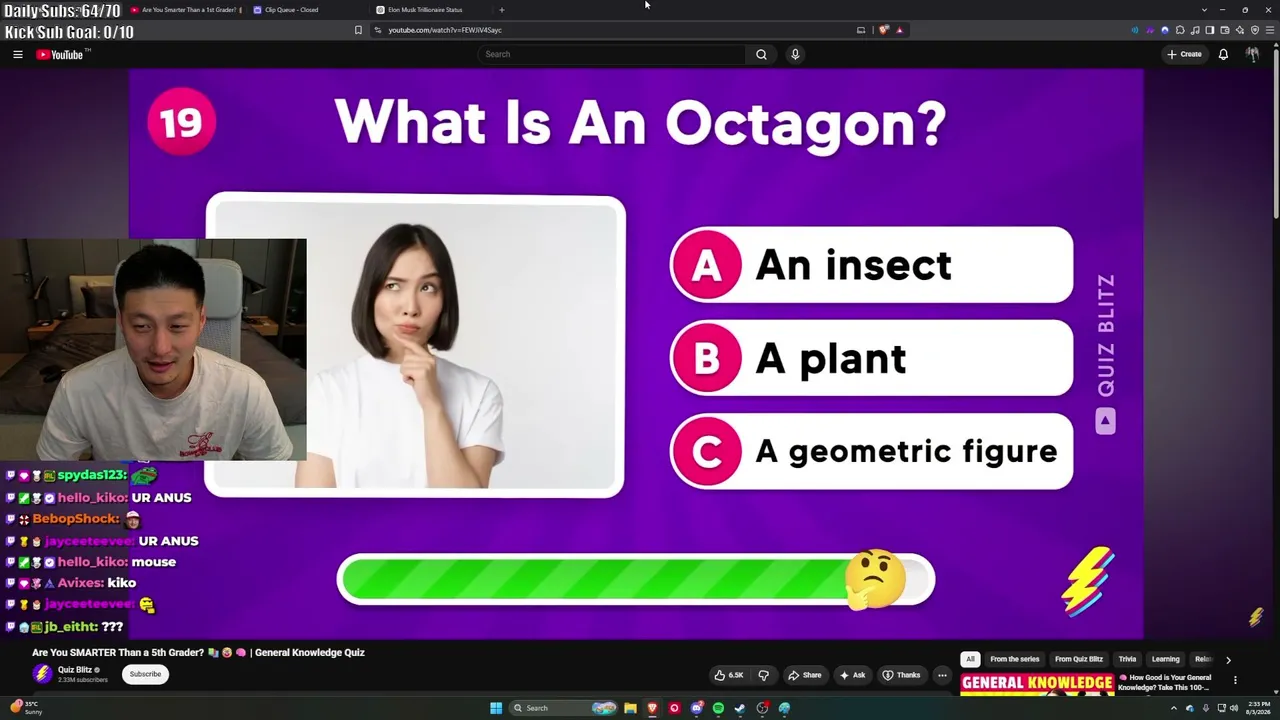Screen dimensions: 1280x720
Task: Click the YouTube search input field
Action: click(613, 55)
